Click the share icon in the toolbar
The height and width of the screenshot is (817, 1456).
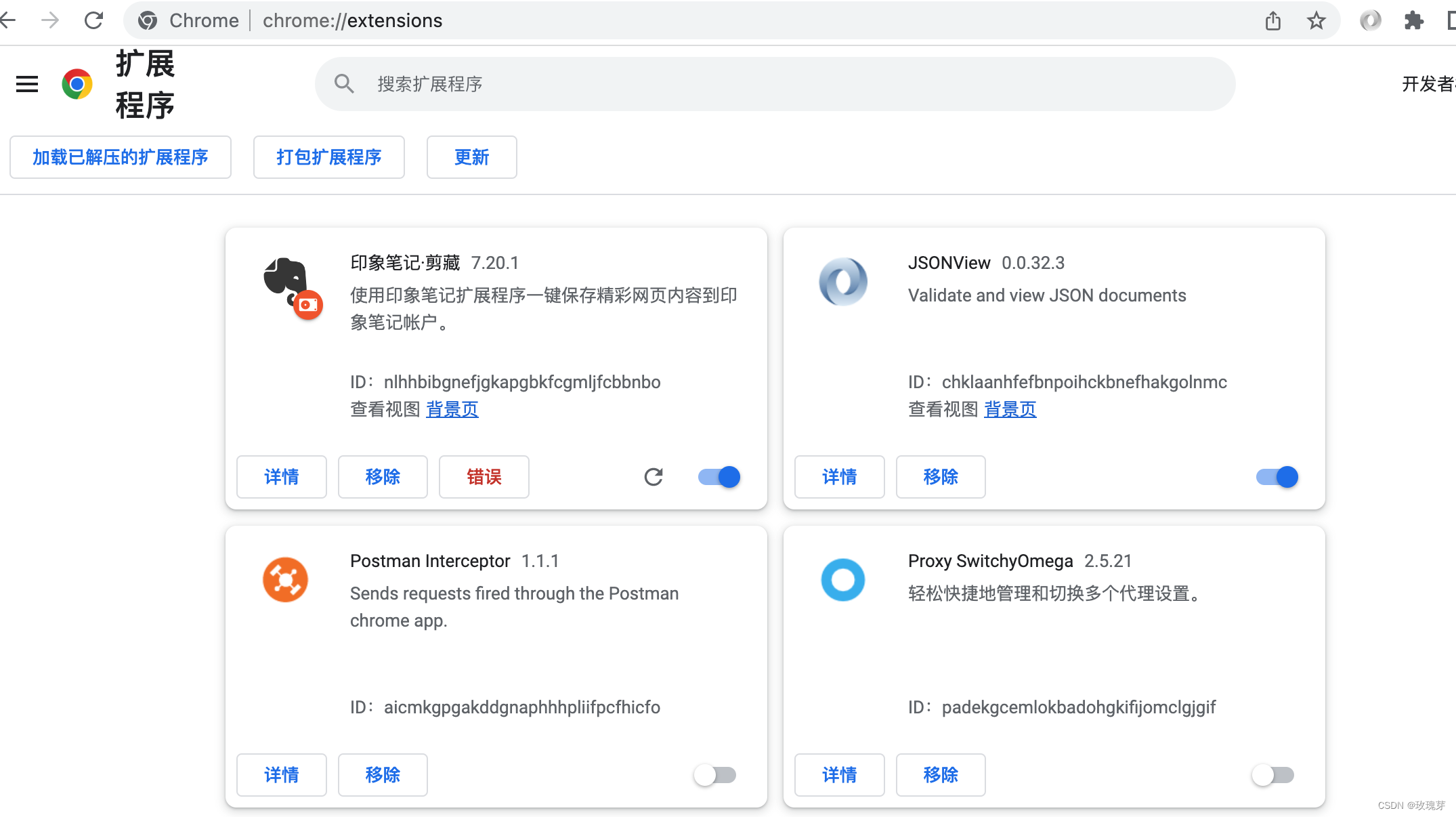pos(1272,20)
